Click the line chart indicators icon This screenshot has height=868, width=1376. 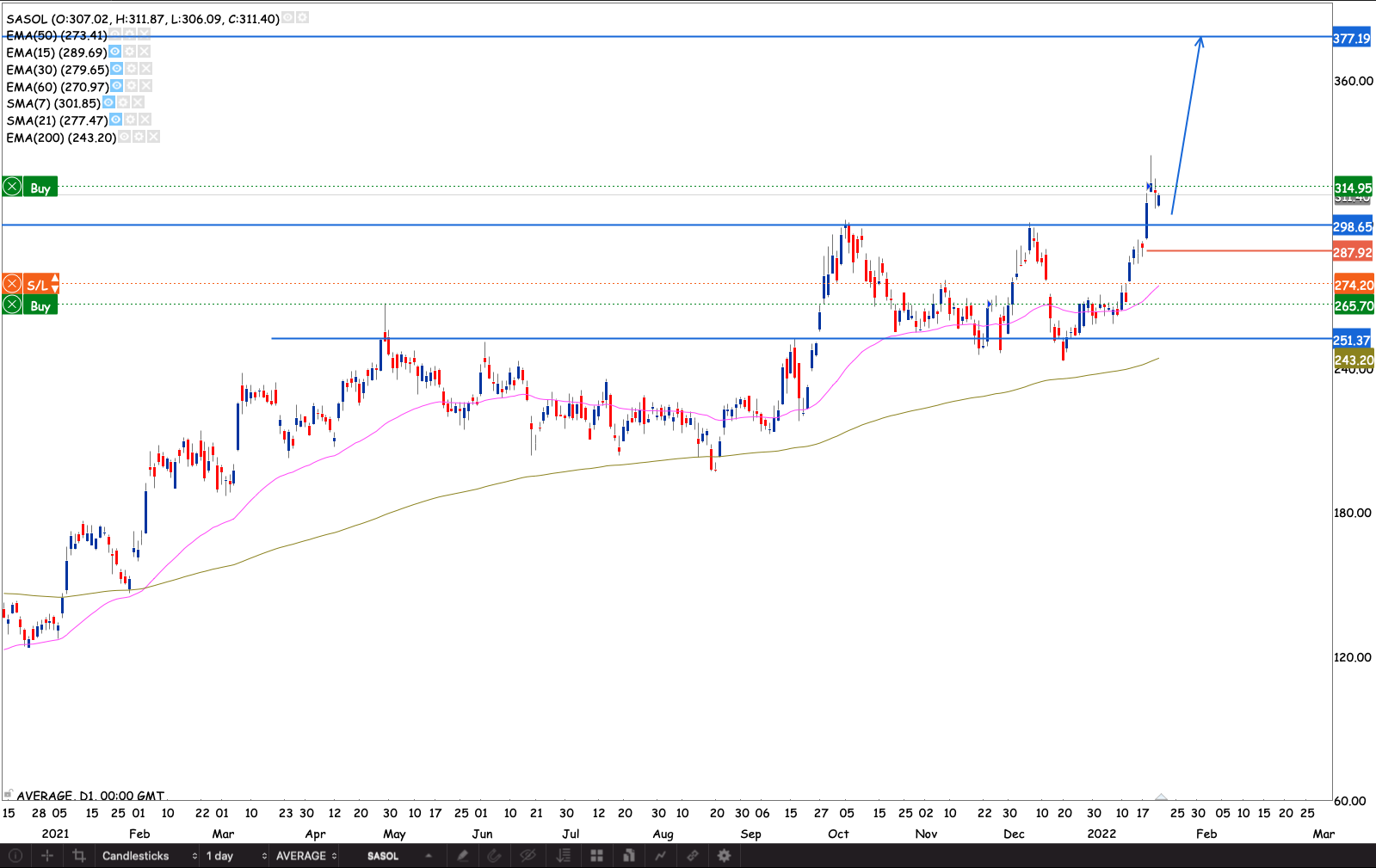[x=660, y=855]
